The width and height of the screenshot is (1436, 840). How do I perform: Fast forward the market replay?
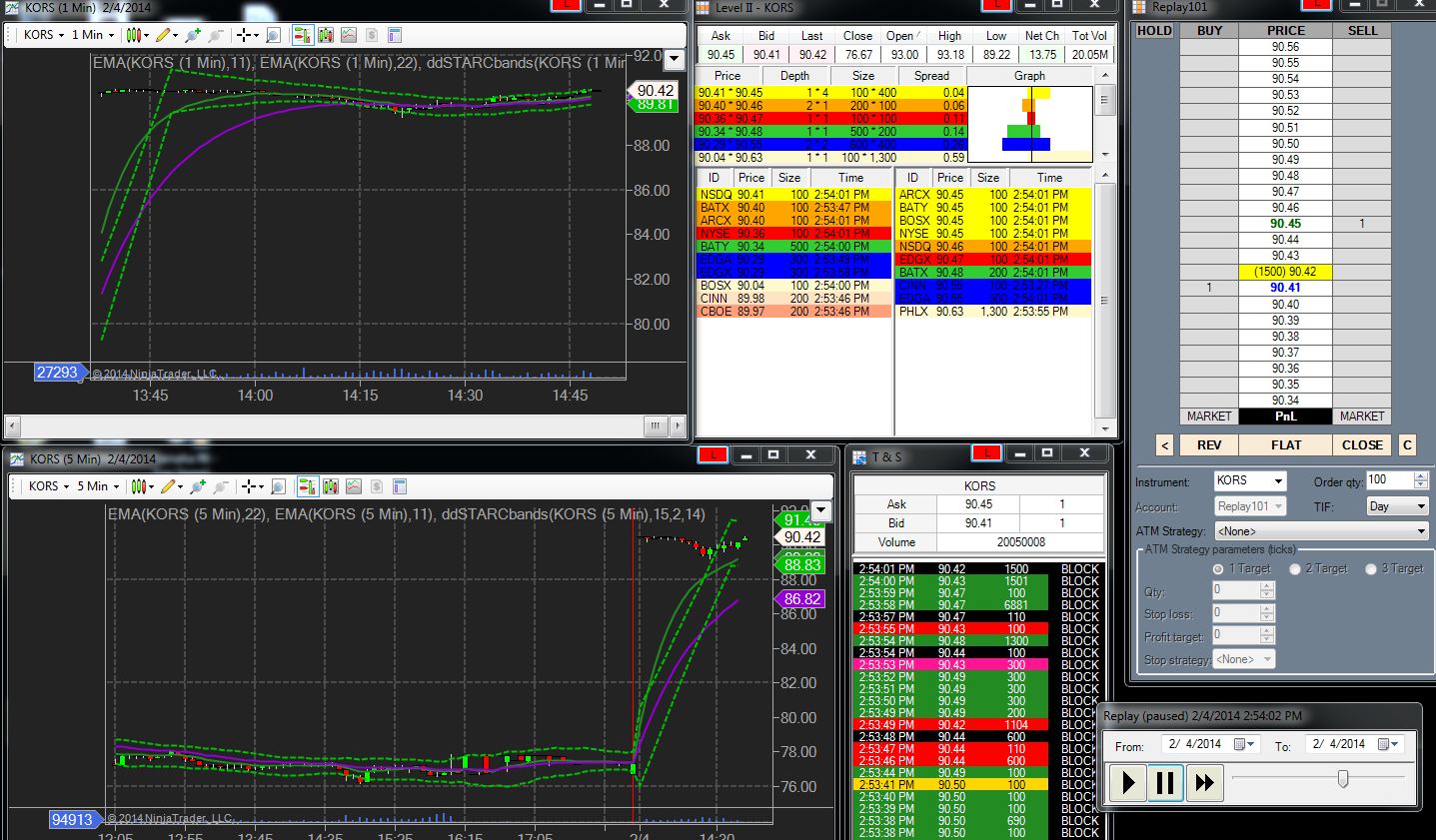(1204, 781)
